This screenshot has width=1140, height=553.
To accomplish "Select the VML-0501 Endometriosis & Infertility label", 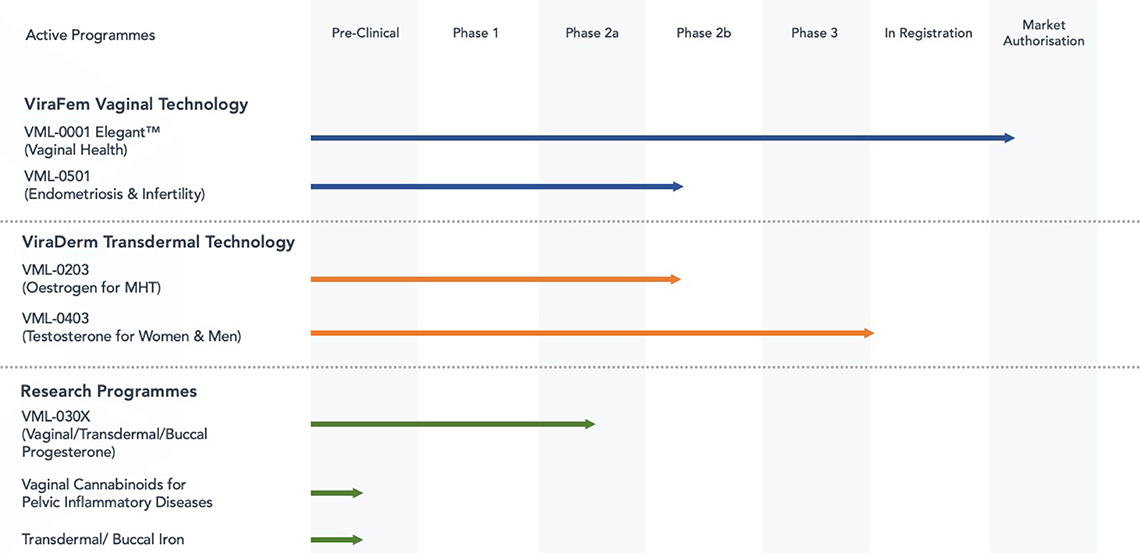I will click(x=113, y=185).
